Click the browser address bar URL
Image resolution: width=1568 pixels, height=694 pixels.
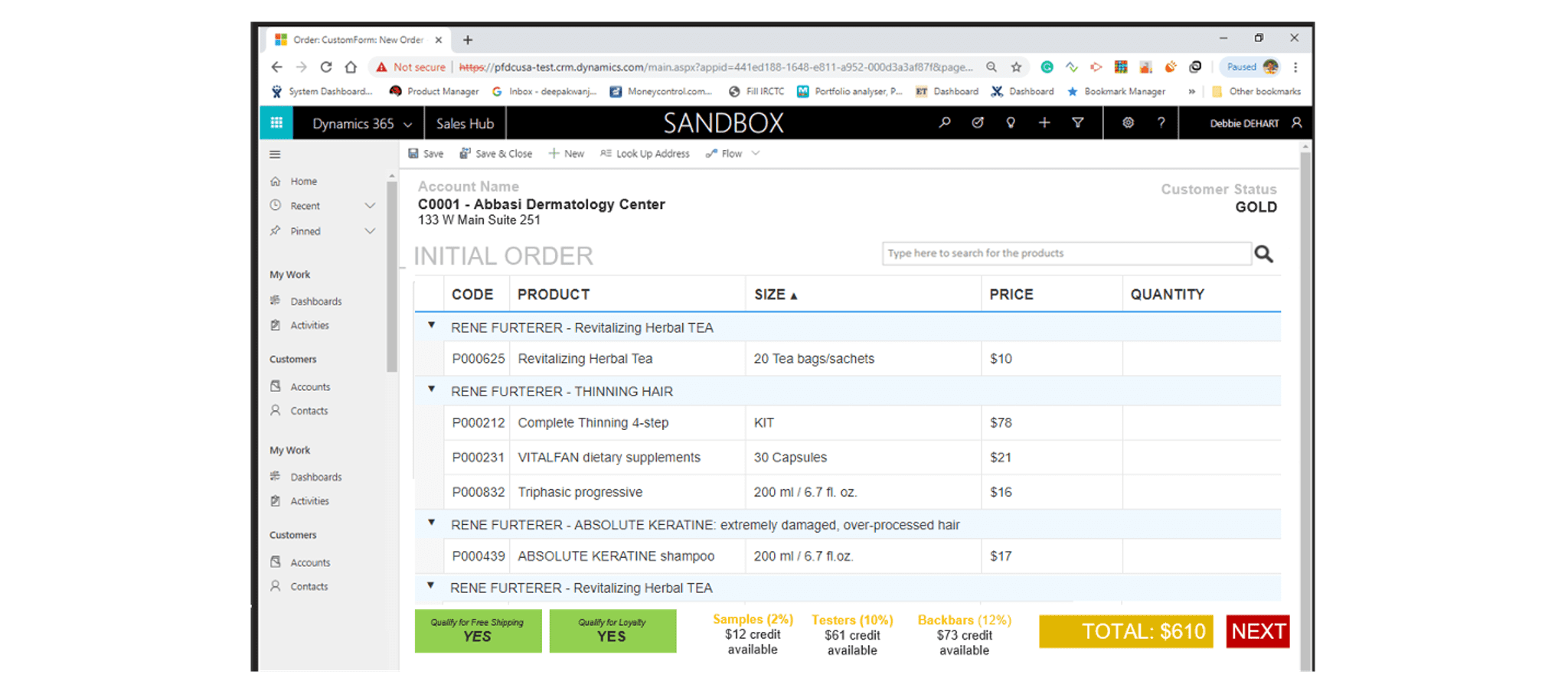pos(717,67)
